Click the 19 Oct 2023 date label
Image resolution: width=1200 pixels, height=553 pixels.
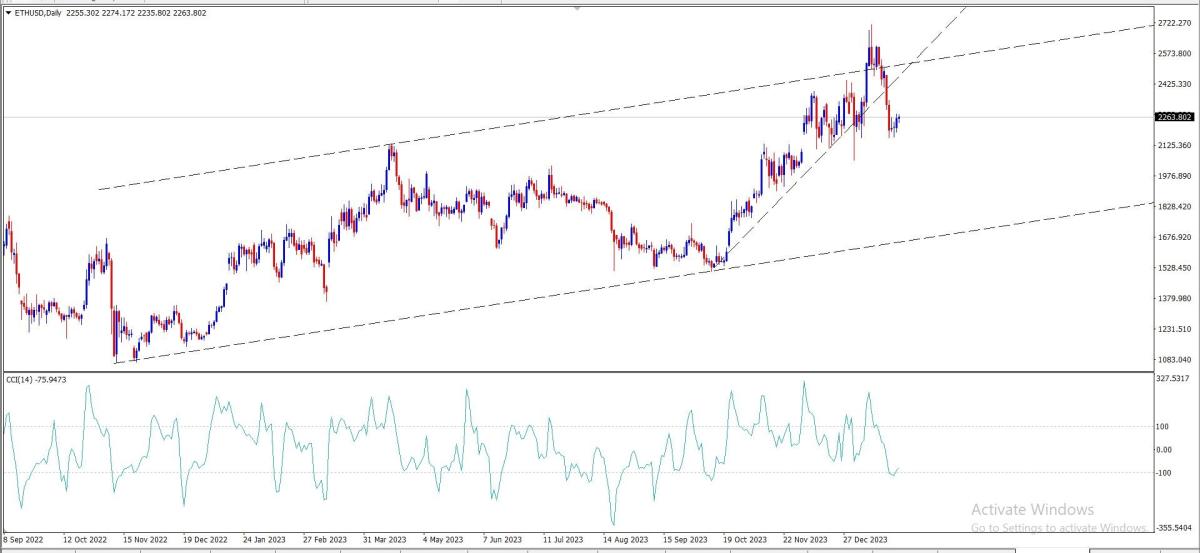click(x=745, y=540)
